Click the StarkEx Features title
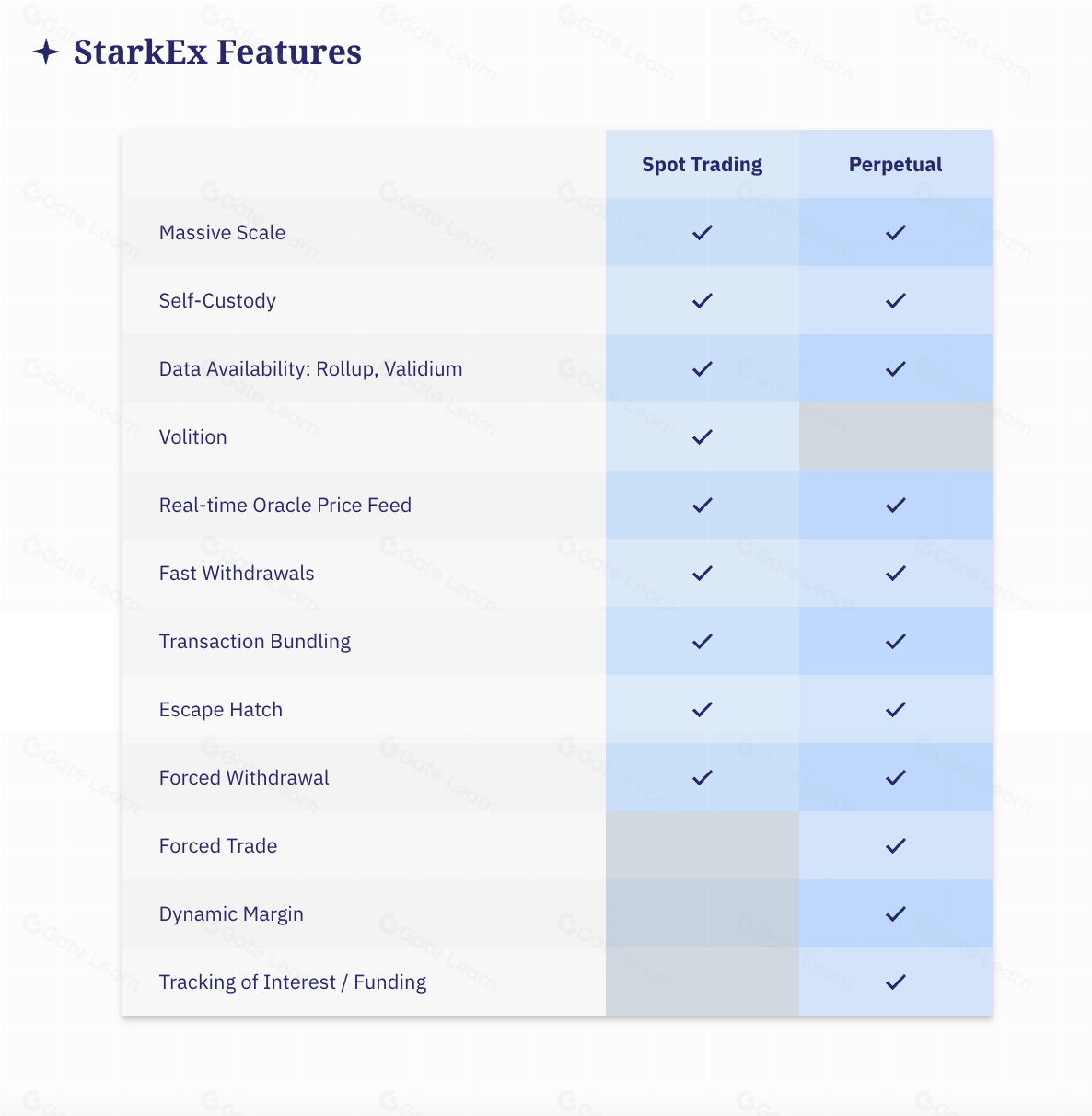 click(x=217, y=52)
